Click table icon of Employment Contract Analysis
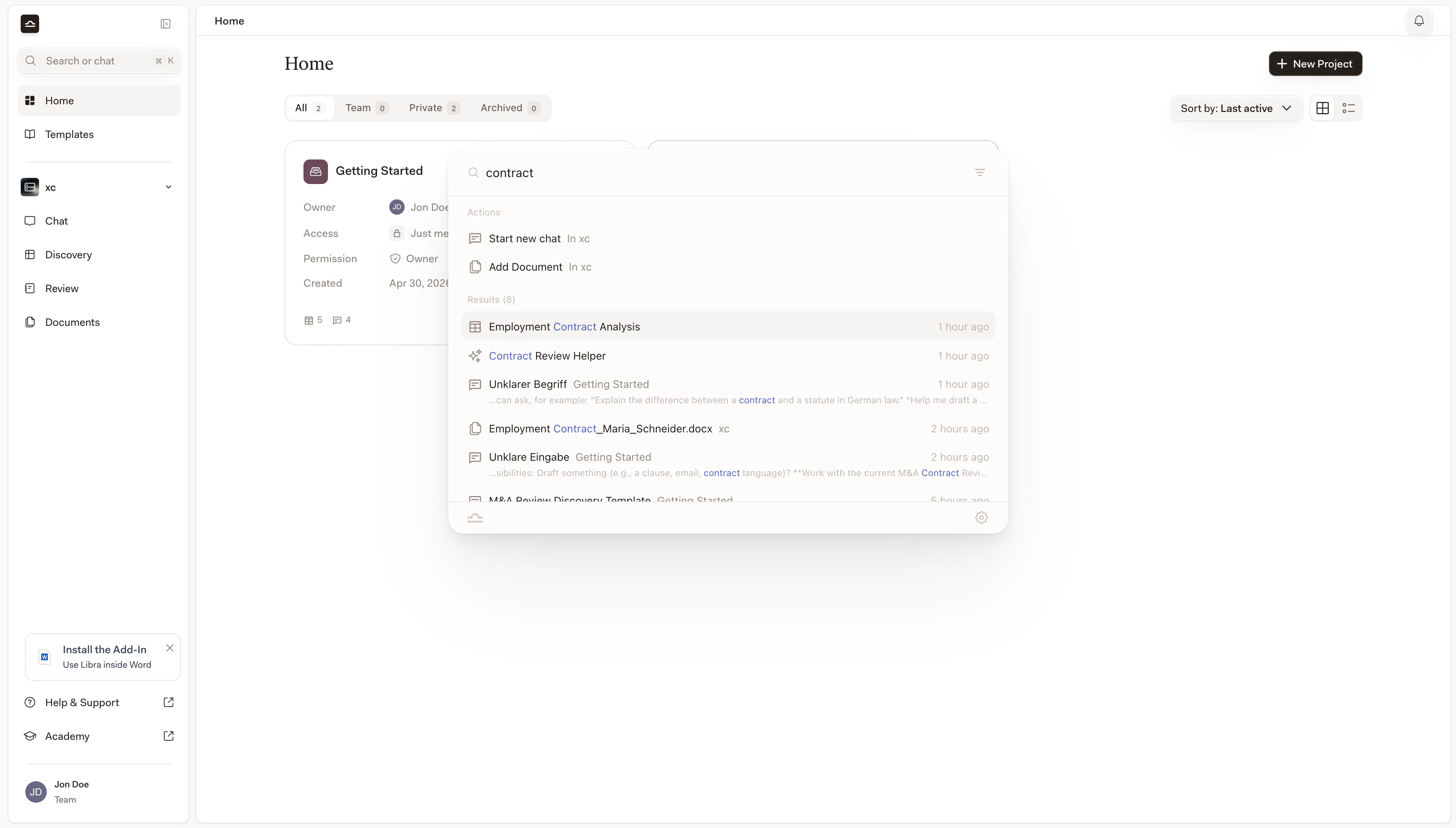This screenshot has height=828, width=1456. (475, 327)
